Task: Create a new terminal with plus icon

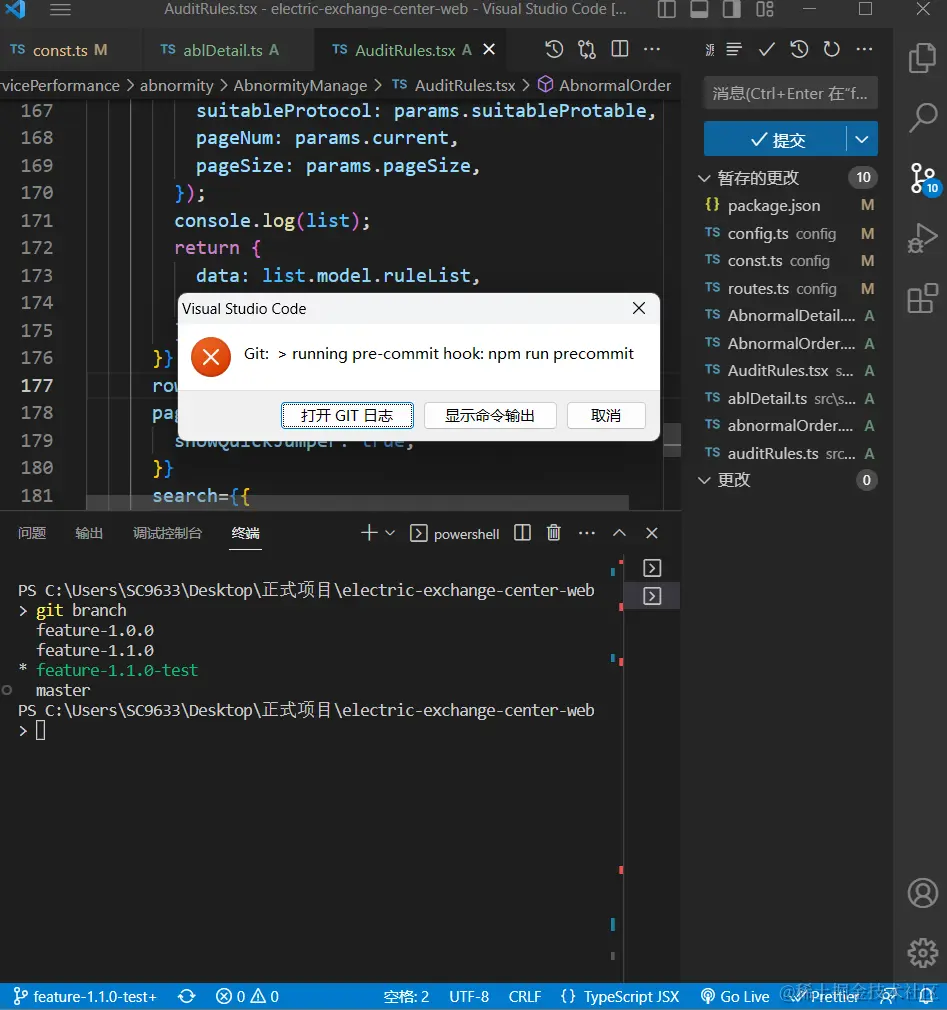Action: [369, 533]
